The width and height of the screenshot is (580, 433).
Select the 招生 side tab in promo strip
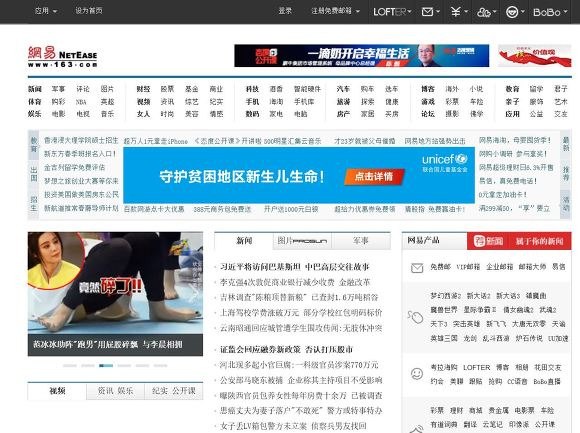pyautogui.click(x=34, y=204)
